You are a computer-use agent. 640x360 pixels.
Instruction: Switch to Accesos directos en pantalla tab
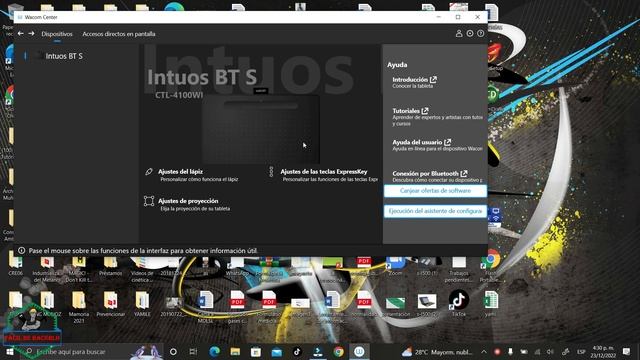pyautogui.click(x=119, y=34)
